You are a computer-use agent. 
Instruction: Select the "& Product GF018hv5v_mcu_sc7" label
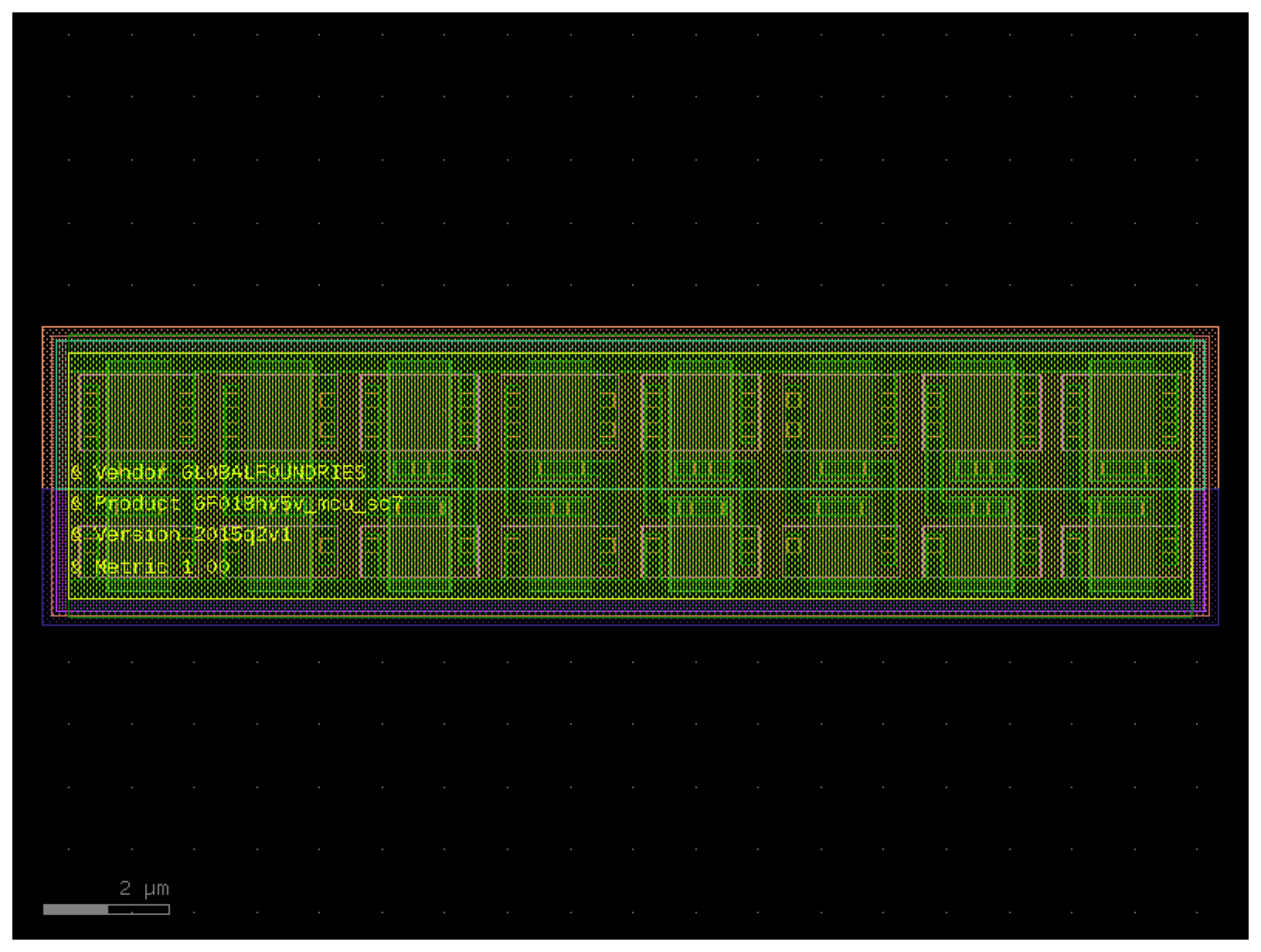(x=237, y=504)
